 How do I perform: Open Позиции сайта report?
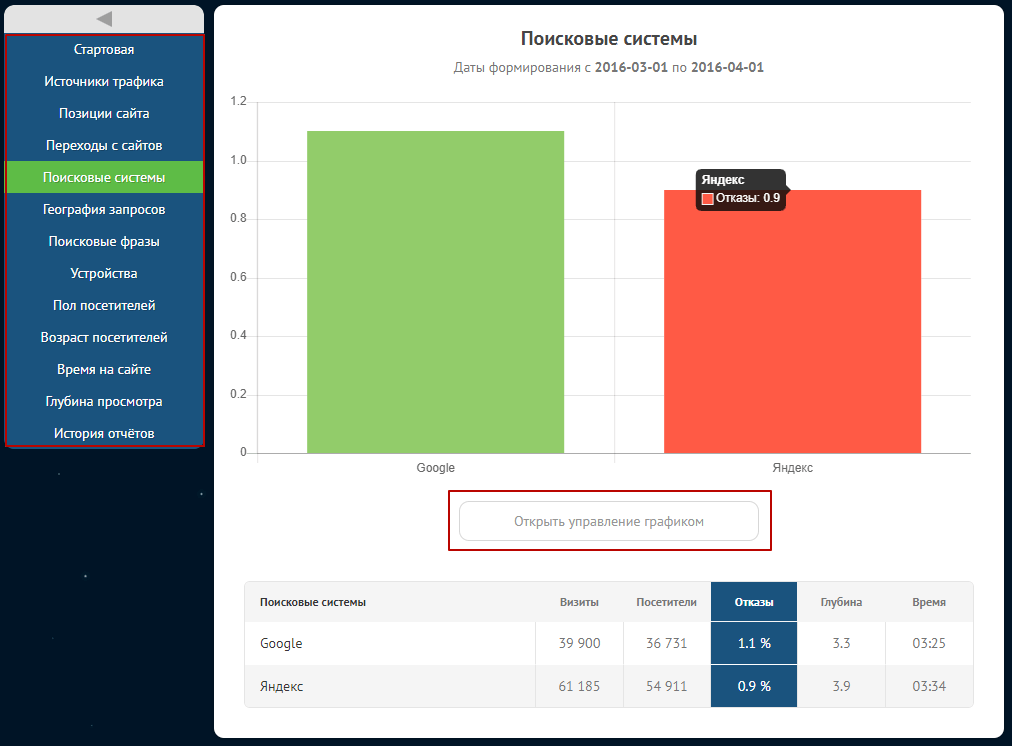point(104,114)
